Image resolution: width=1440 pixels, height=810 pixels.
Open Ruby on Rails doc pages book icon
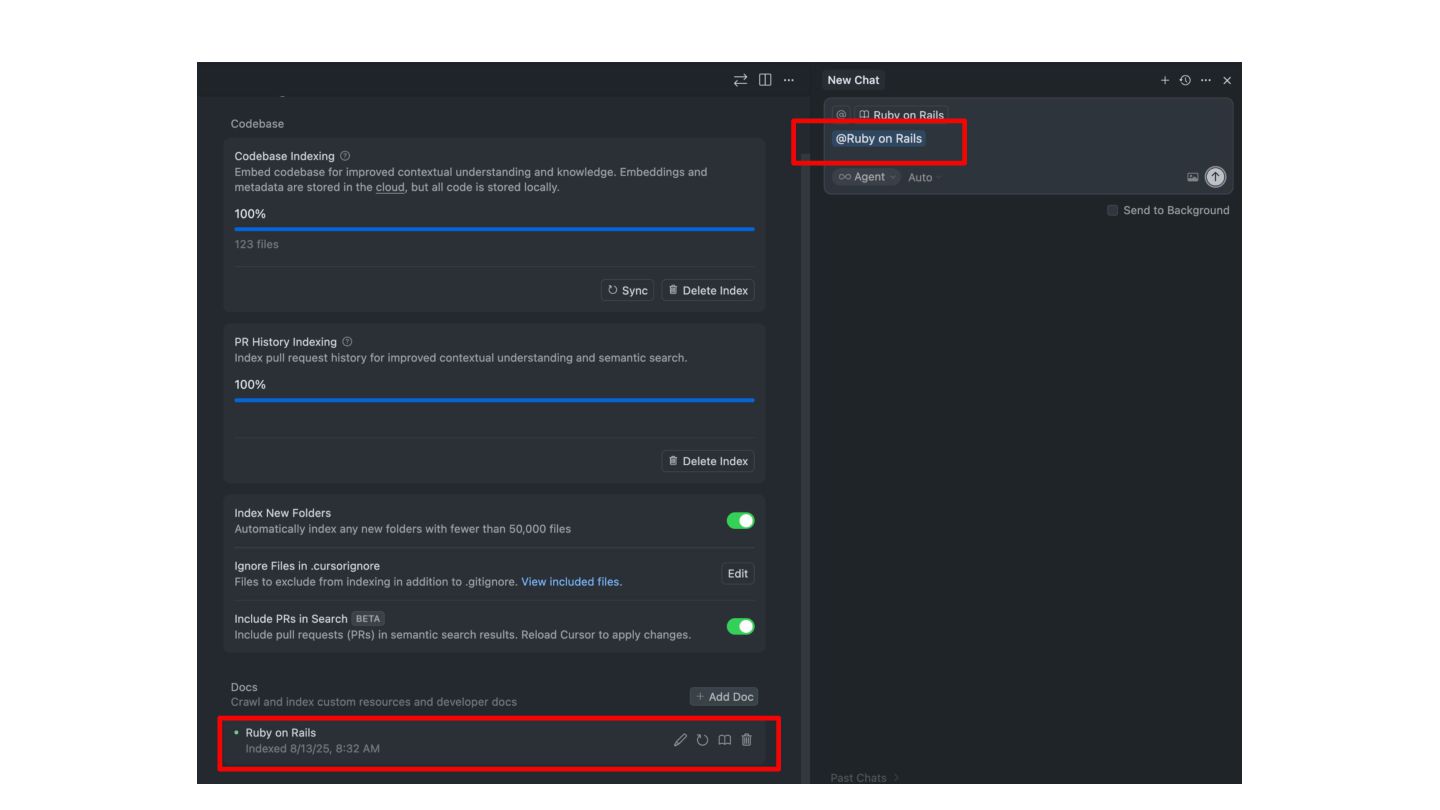pos(725,740)
